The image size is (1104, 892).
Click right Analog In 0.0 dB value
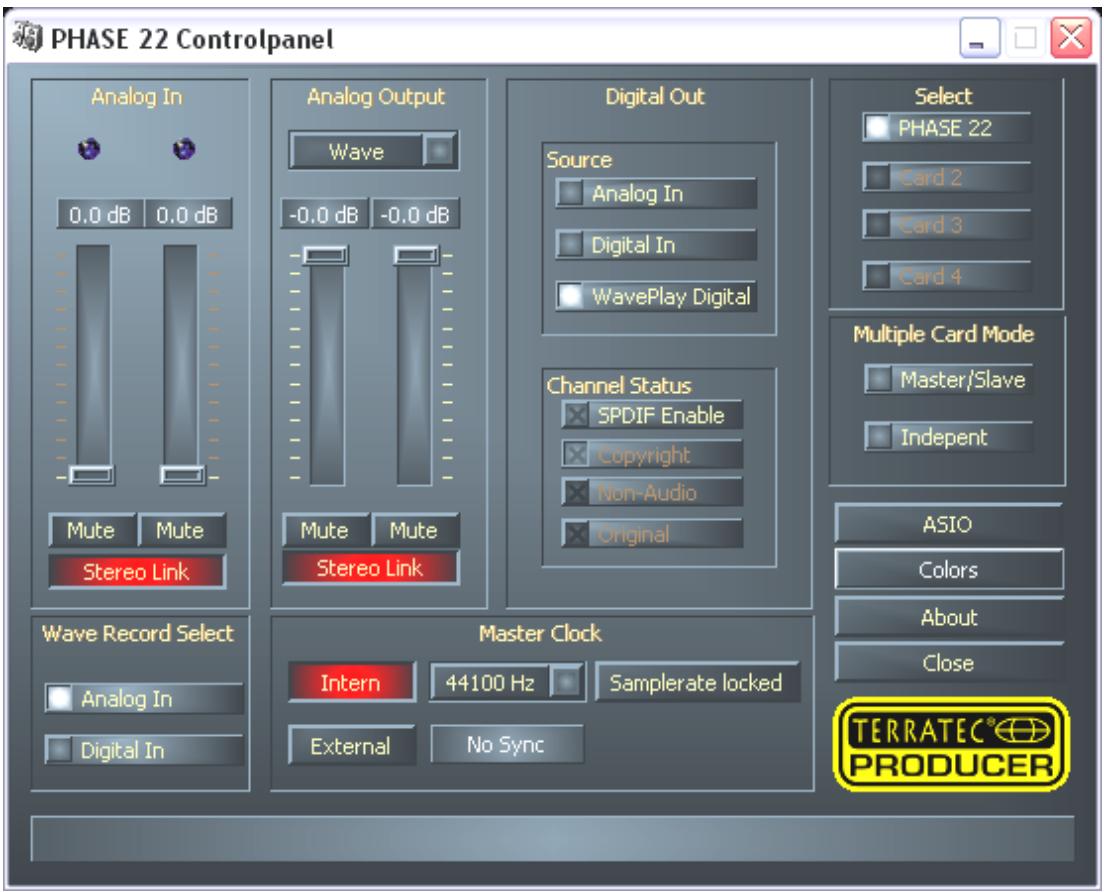click(x=188, y=214)
